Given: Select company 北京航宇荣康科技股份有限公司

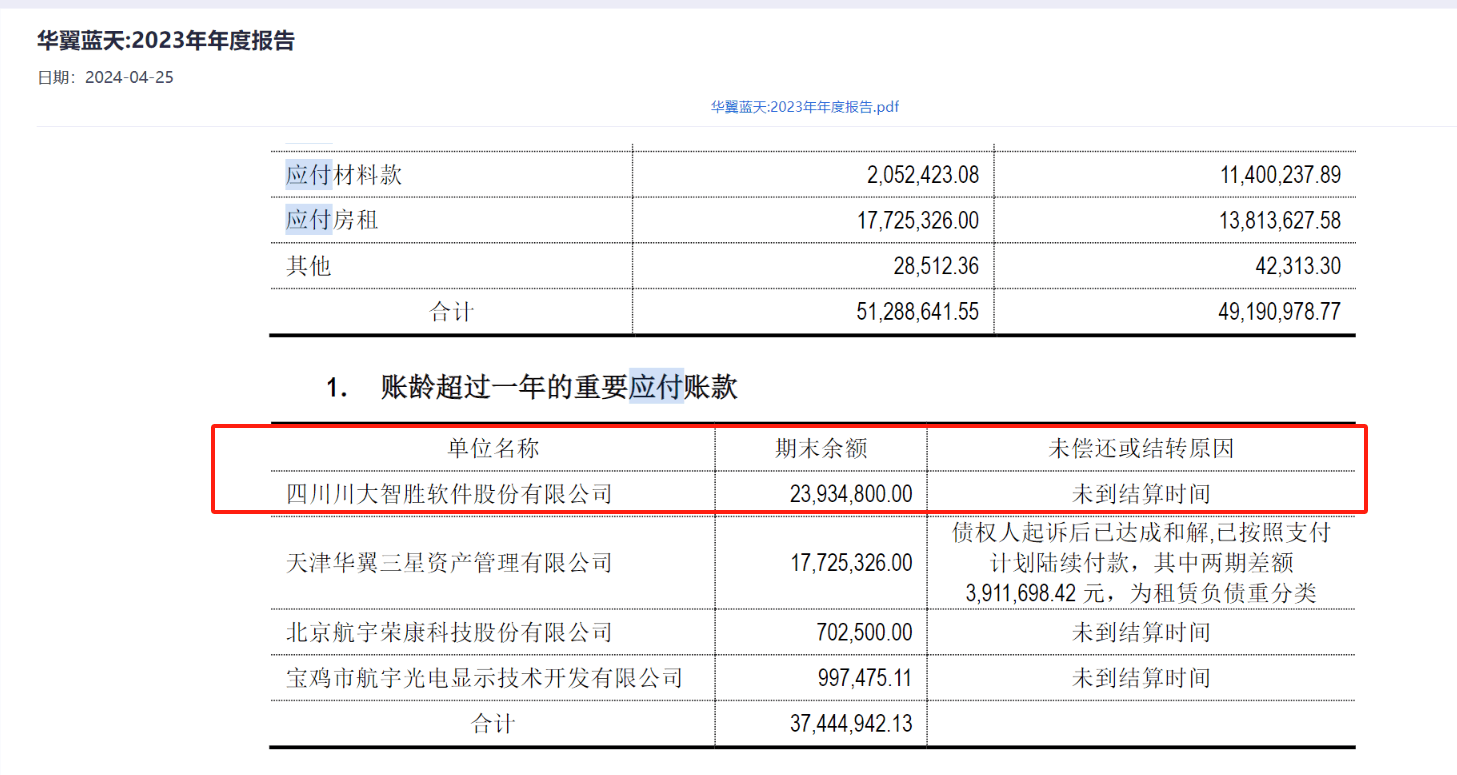Looking at the screenshot, I should [x=449, y=632].
